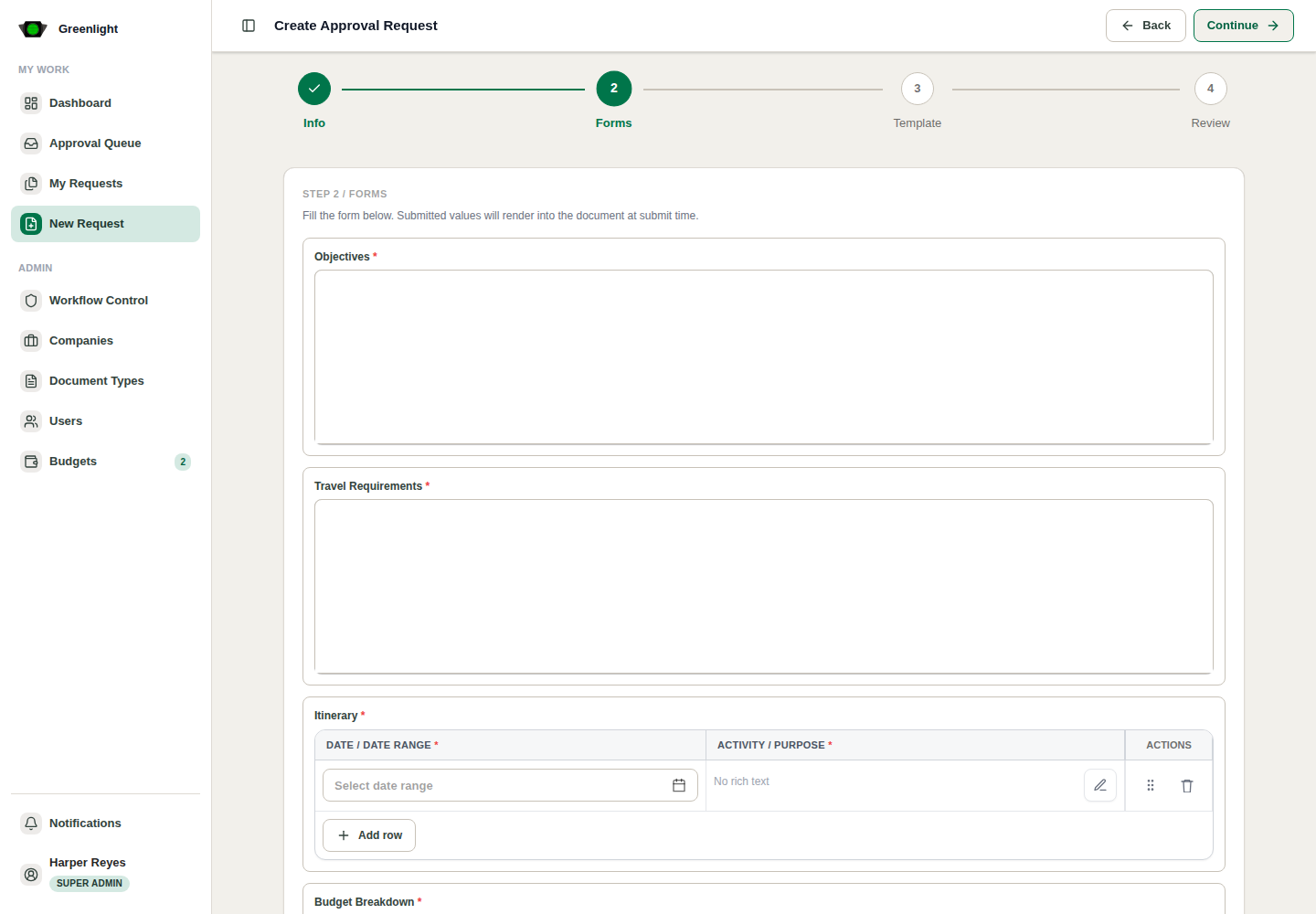The image size is (1316, 914).
Task: Click the Actions column header
Action: pos(1169,745)
